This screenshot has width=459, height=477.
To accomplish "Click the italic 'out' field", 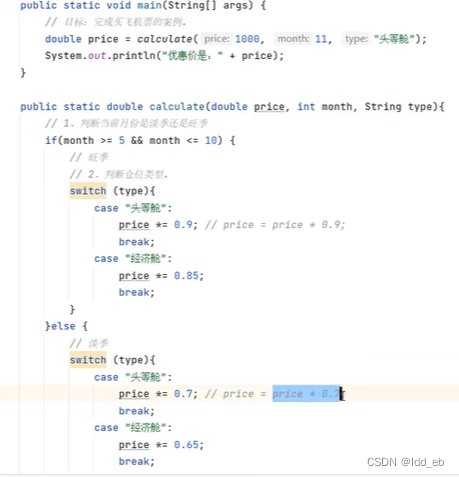I will click(97, 56).
